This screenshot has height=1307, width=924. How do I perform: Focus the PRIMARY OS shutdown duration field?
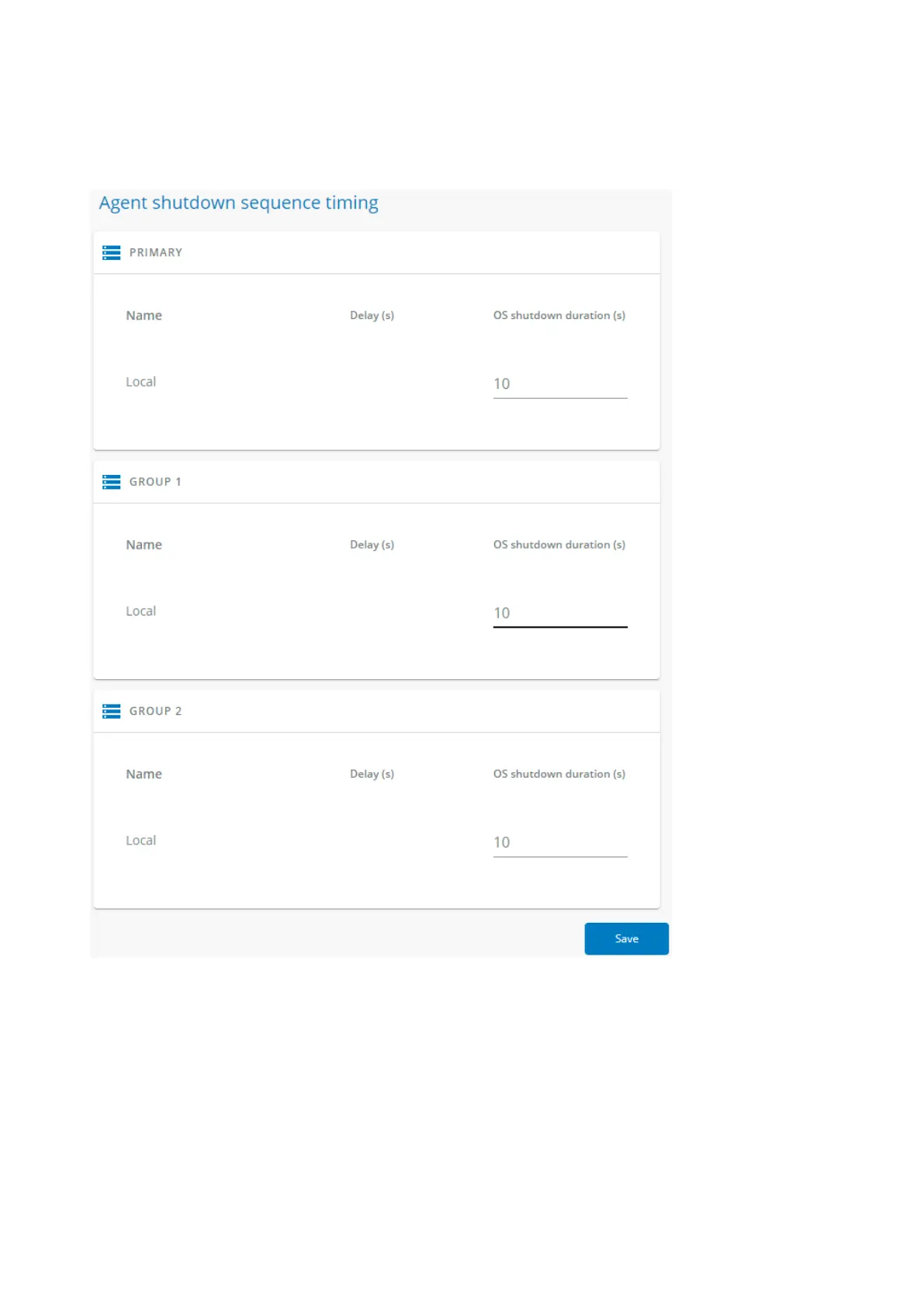559,384
